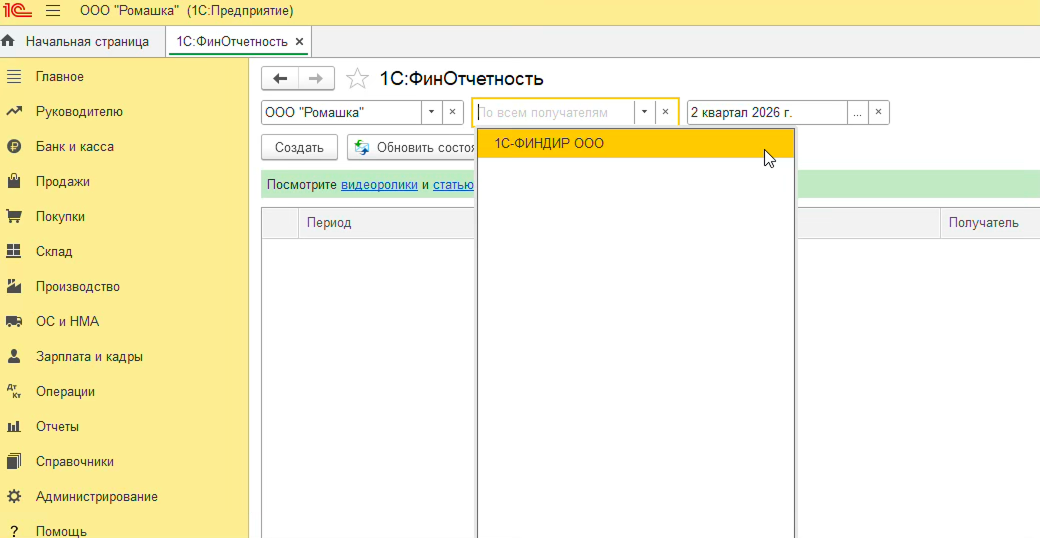
Task: Open the статью link
Action: pos(453,184)
